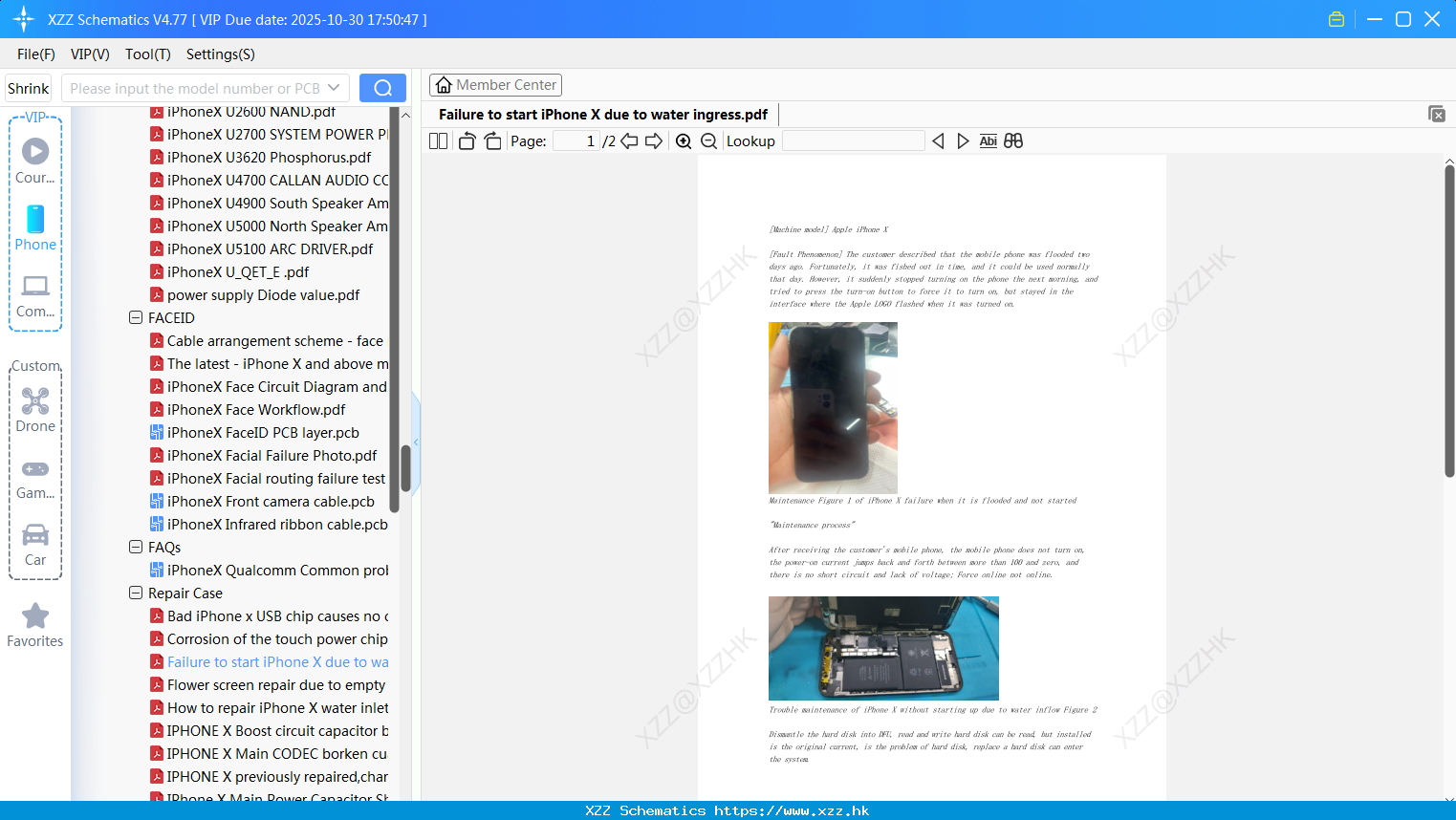Image resolution: width=1456 pixels, height=820 pixels.
Task: Open iPhoneX Qualcomm Common problems file
Action: click(x=277, y=570)
